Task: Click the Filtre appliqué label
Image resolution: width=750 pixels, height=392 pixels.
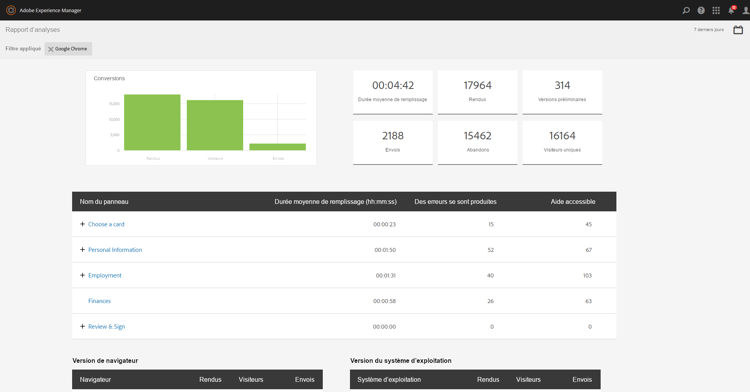Action: pyautogui.click(x=23, y=49)
